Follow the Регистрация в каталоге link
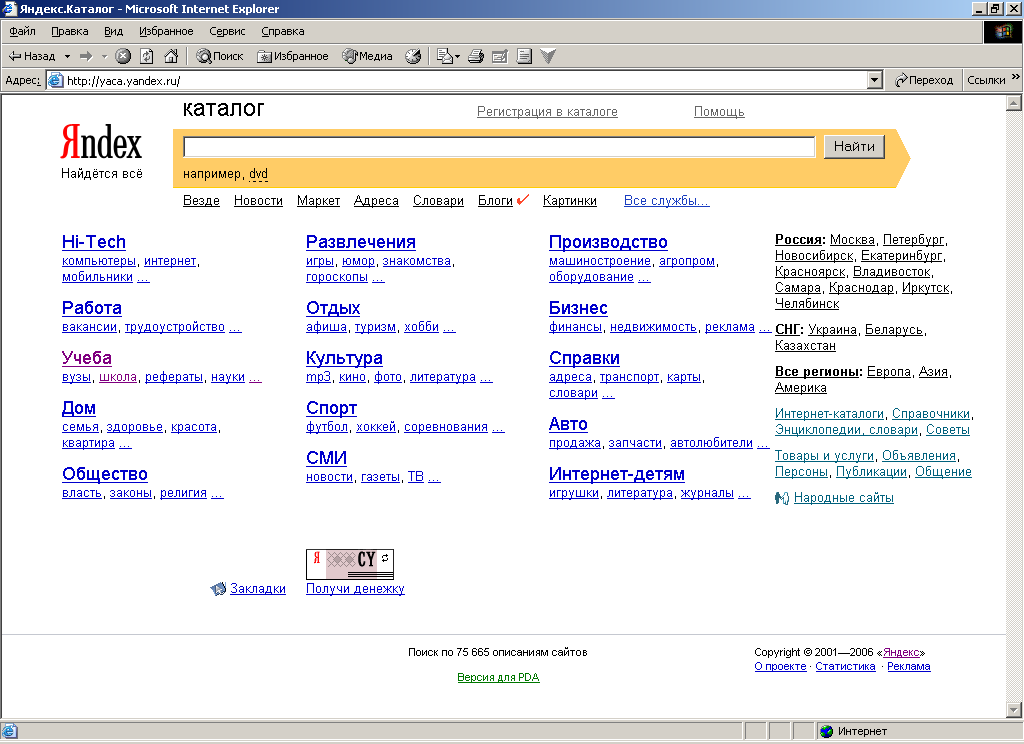The width and height of the screenshot is (1024, 744). point(547,112)
